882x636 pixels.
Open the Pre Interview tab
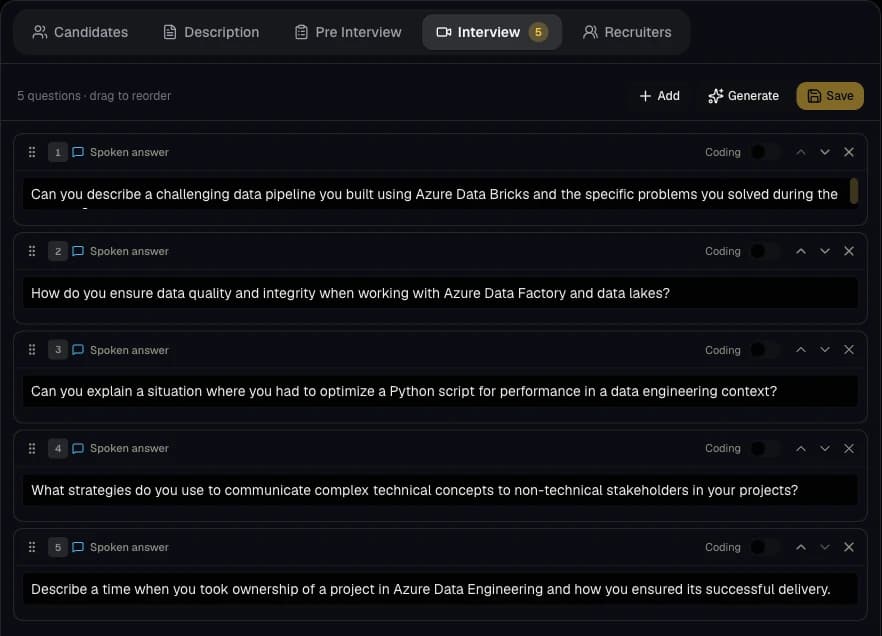(348, 32)
